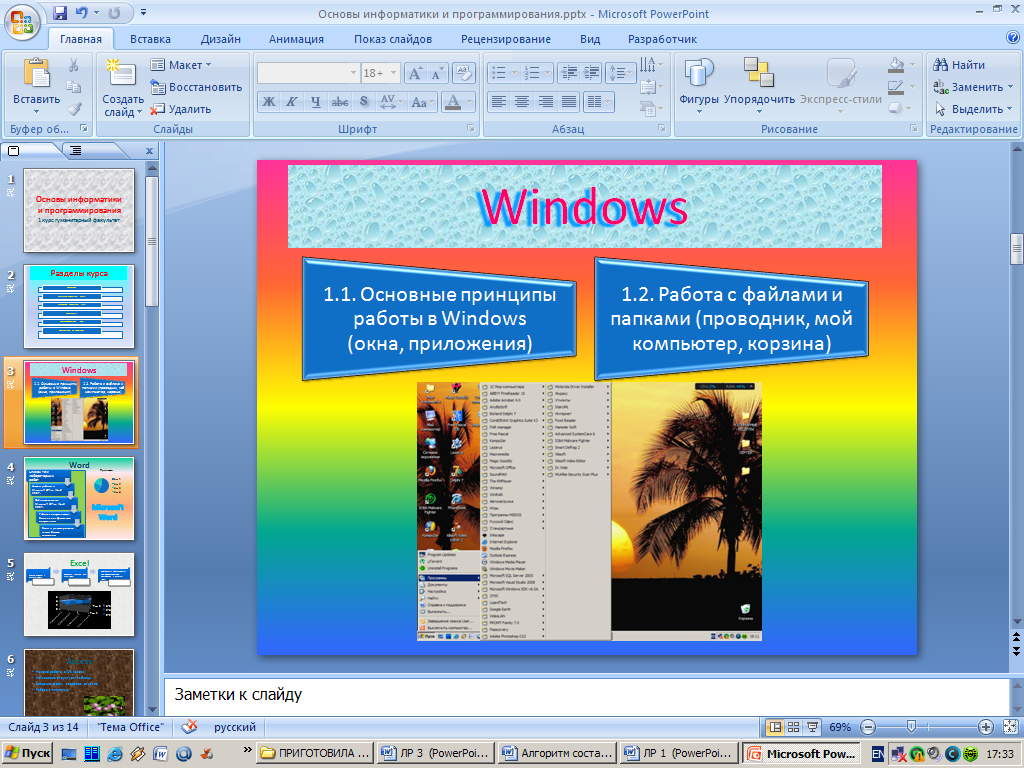Increase font size with the large A icon
This screenshot has height=768, width=1024.
coord(415,73)
